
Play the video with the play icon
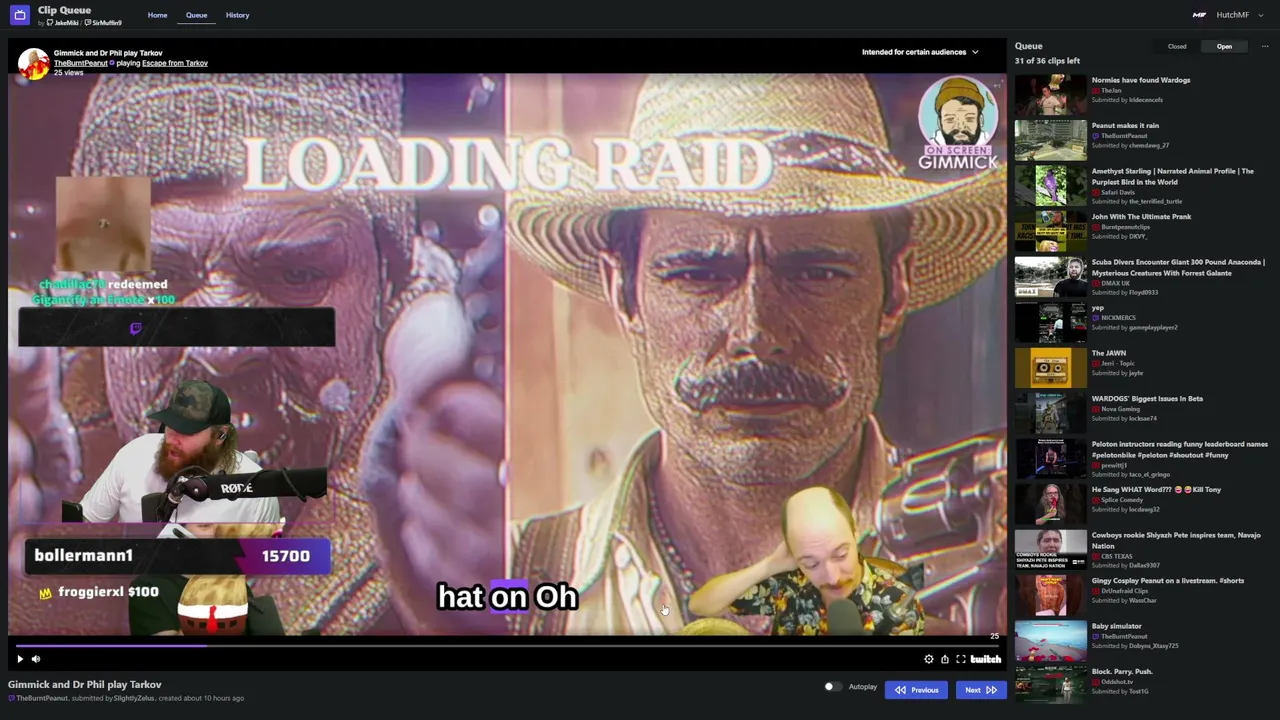point(19,659)
